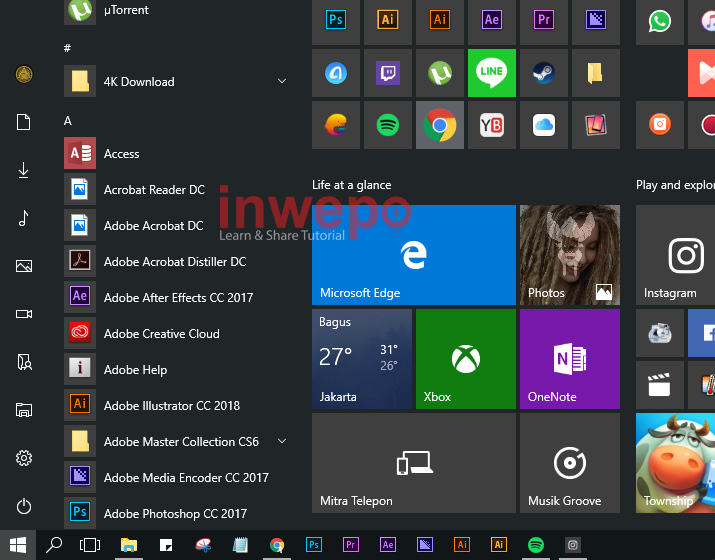Image resolution: width=715 pixels, height=560 pixels.
Task: Open the Xbox live tile
Action: [x=466, y=360]
